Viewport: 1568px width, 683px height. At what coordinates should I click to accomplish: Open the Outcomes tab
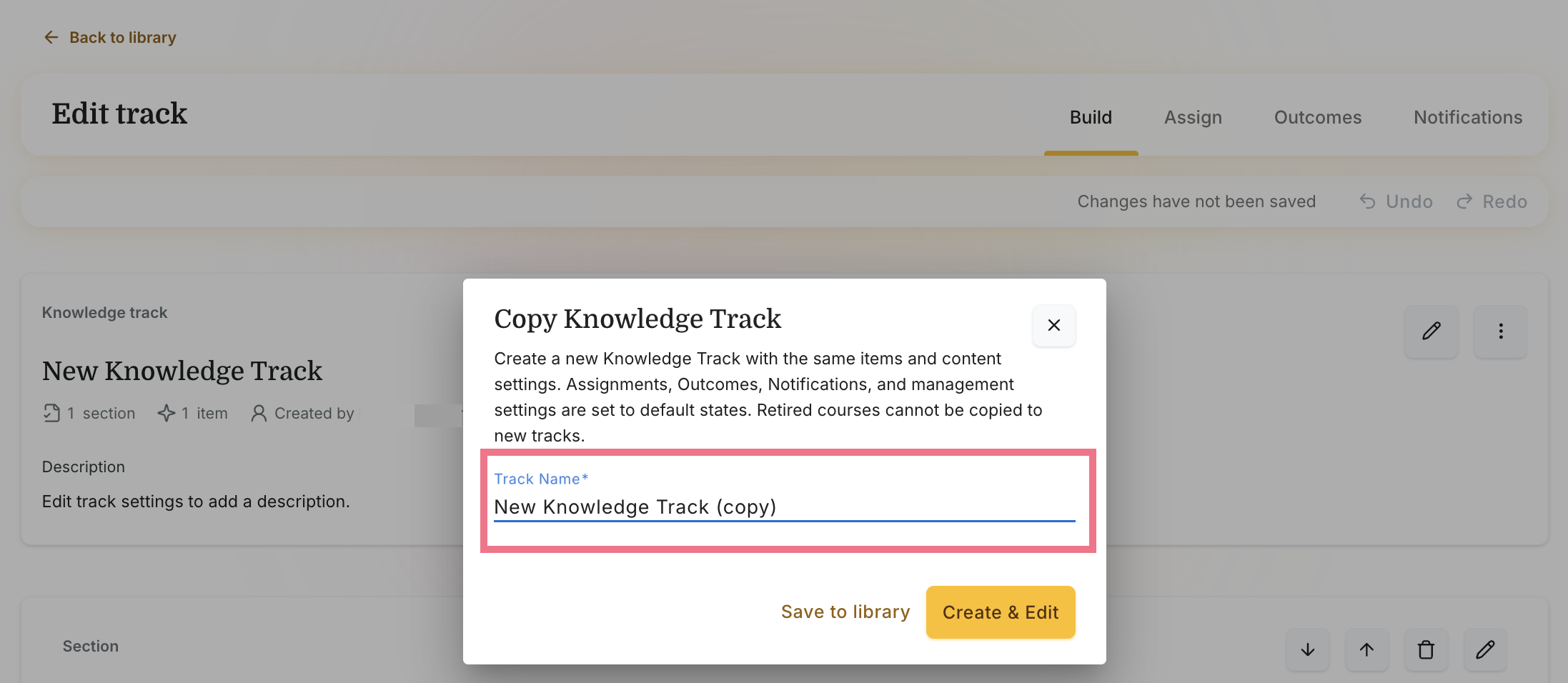coord(1318,117)
